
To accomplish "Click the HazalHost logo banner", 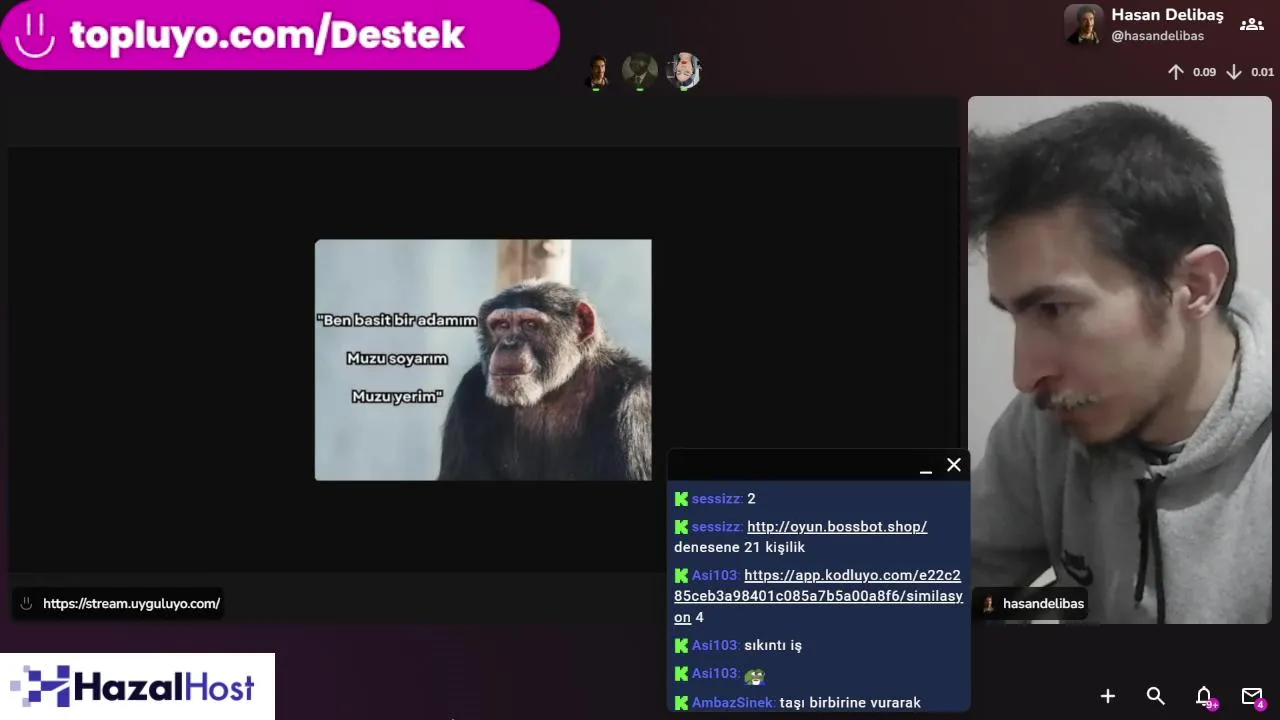I will [137, 687].
